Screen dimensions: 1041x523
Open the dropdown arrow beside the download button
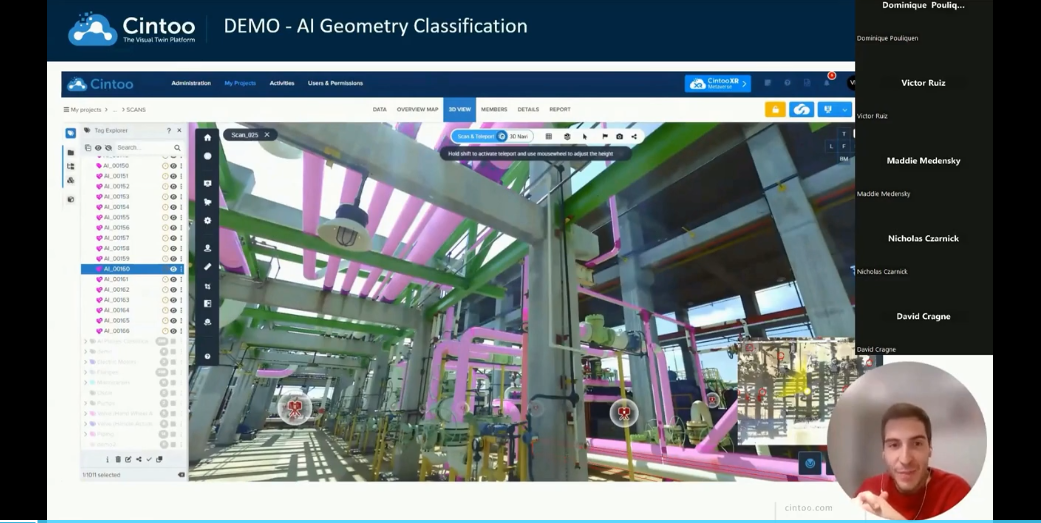pos(845,110)
